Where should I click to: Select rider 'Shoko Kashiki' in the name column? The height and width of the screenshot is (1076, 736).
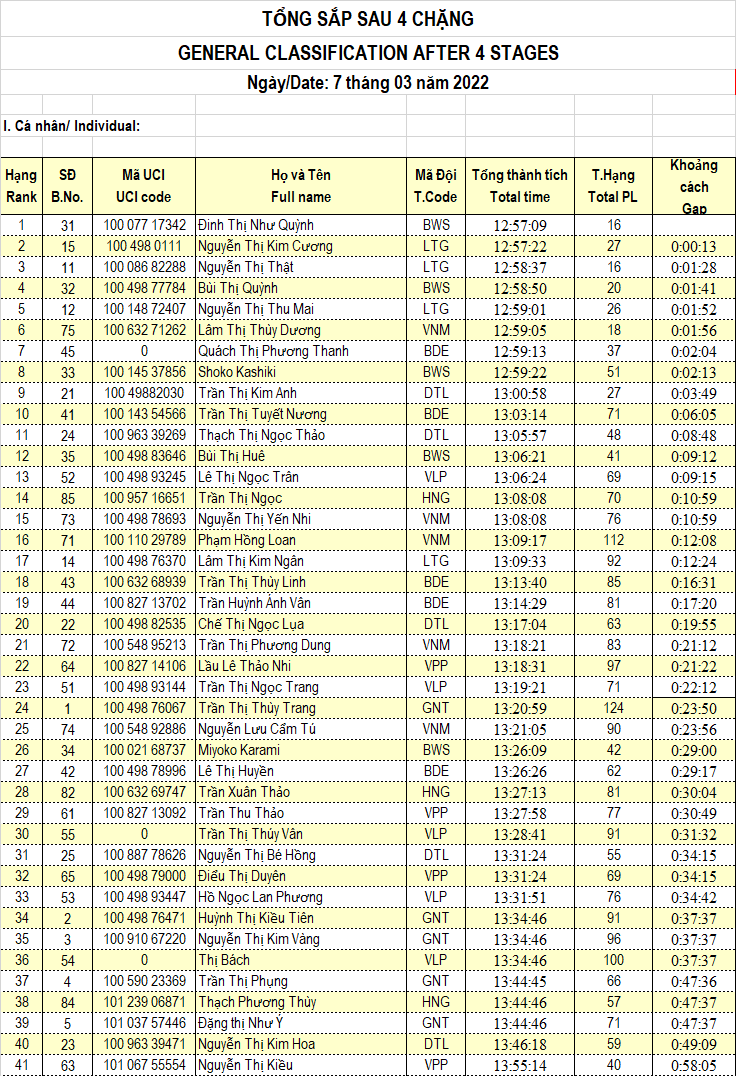[x=239, y=372]
